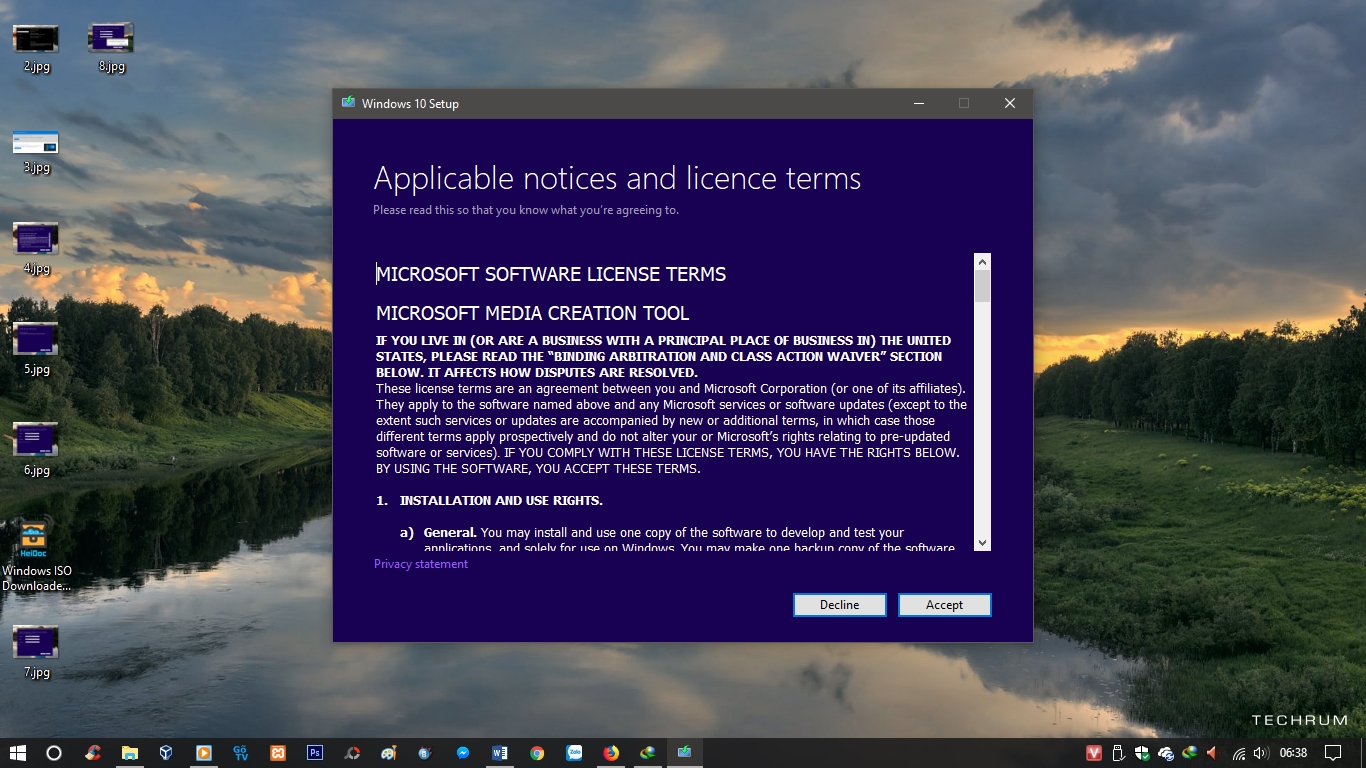The width and height of the screenshot is (1366, 768).
Task: Click the licence scrollbar up arrow
Action: tap(982, 262)
